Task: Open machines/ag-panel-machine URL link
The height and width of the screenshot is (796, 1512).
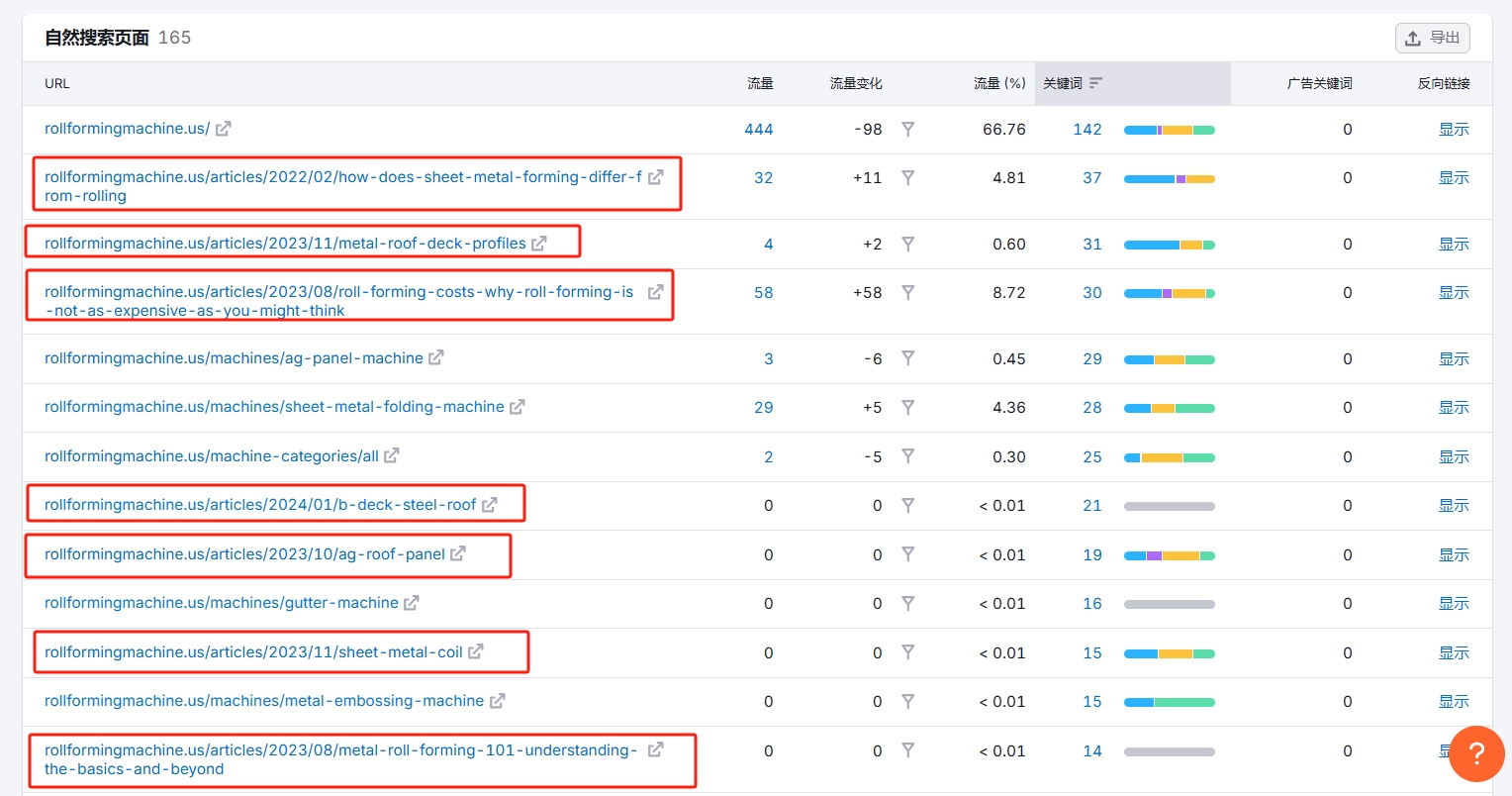Action: pyautogui.click(x=234, y=358)
